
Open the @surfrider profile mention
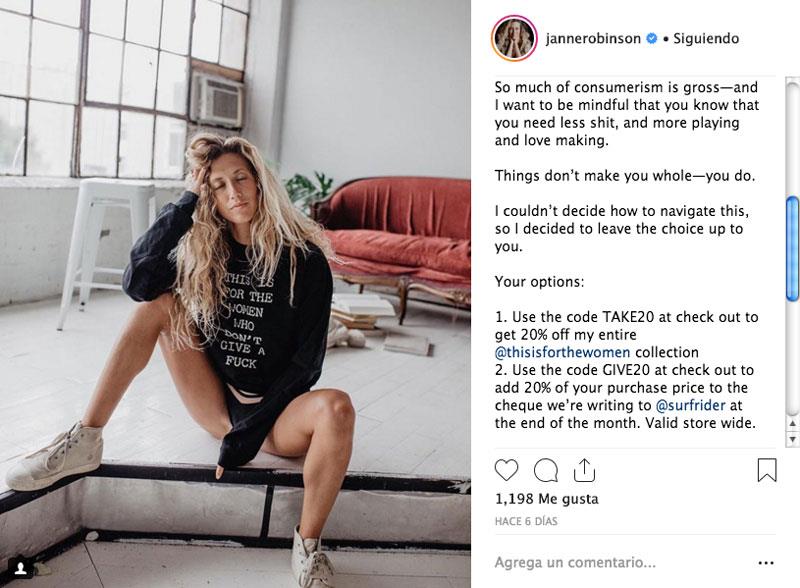(x=690, y=405)
